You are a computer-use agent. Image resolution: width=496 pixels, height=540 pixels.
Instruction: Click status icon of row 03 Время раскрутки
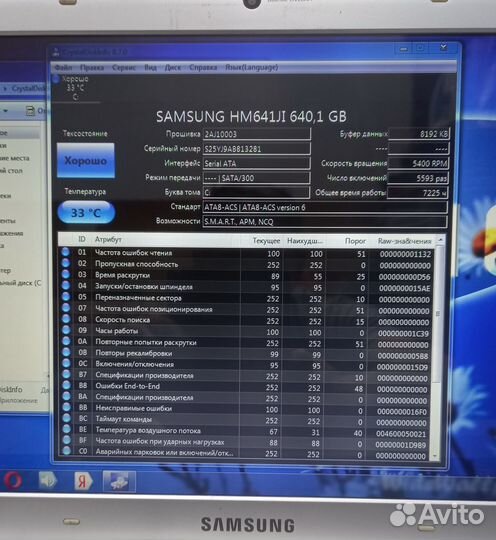[x=65, y=274]
